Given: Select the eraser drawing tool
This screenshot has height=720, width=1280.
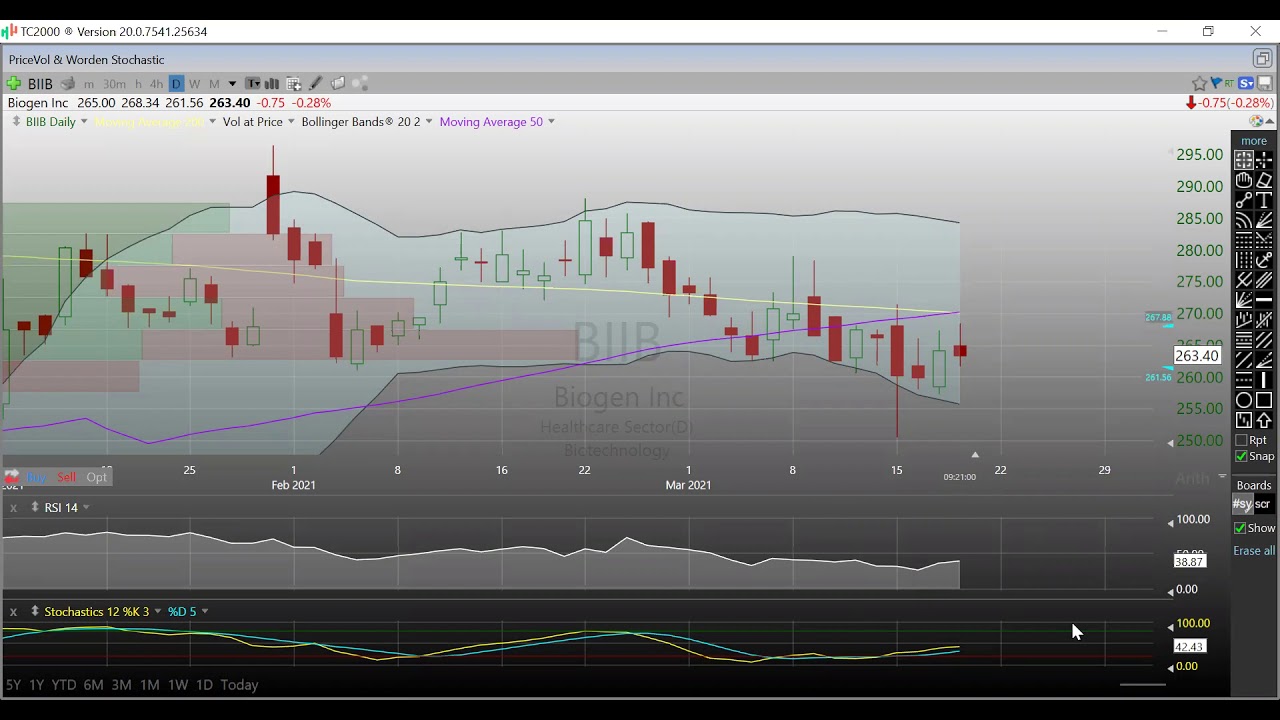Looking at the screenshot, I should coord(1264,180).
